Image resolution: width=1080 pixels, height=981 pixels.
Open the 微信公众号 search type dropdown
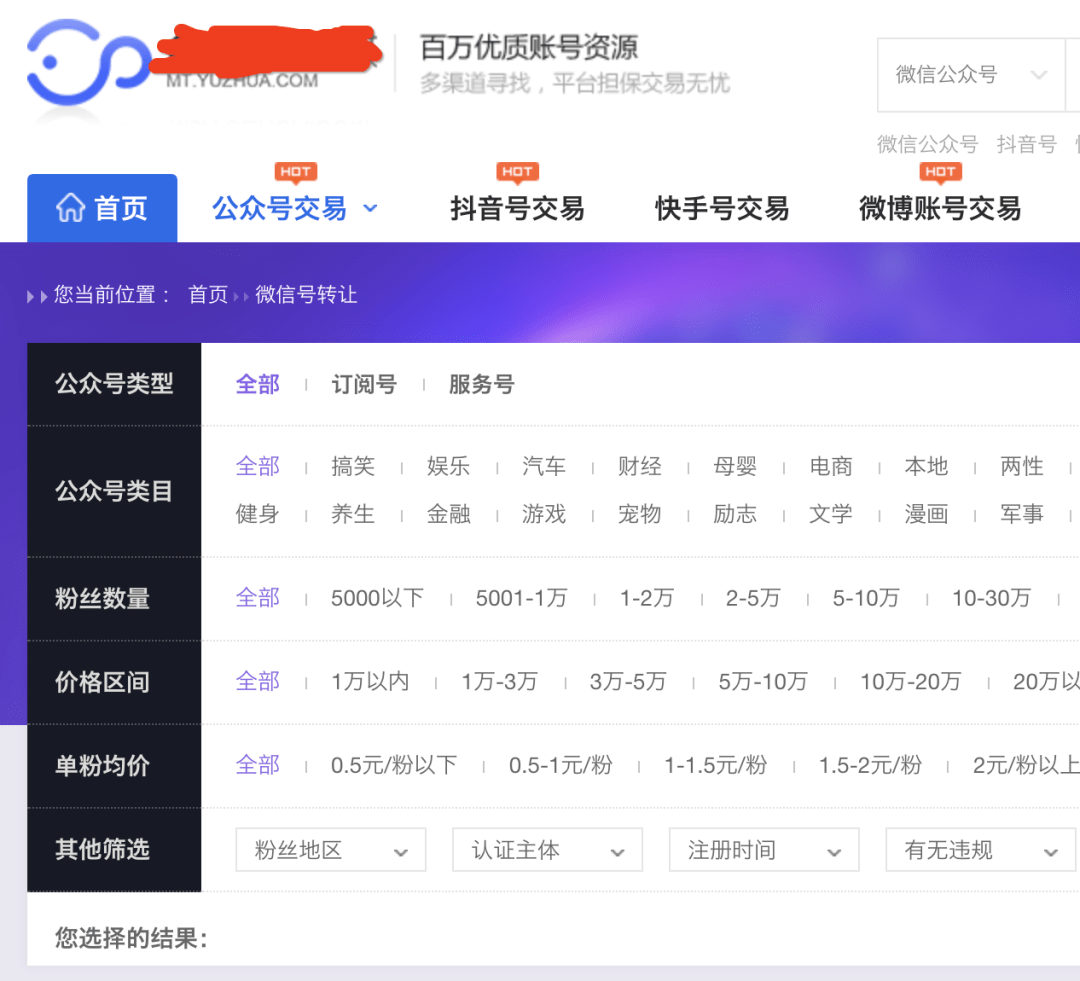tap(971, 74)
